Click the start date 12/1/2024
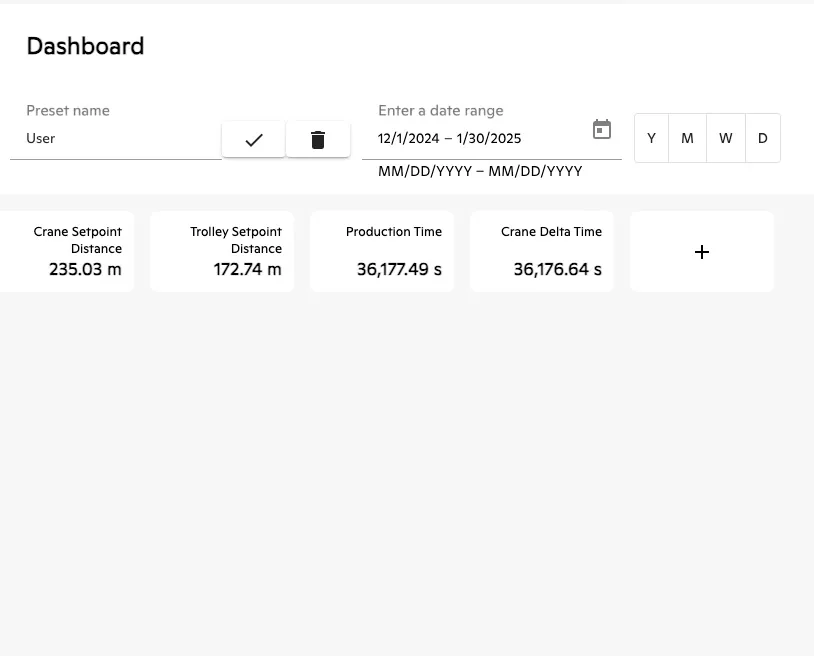This screenshot has width=814, height=656. (409, 139)
